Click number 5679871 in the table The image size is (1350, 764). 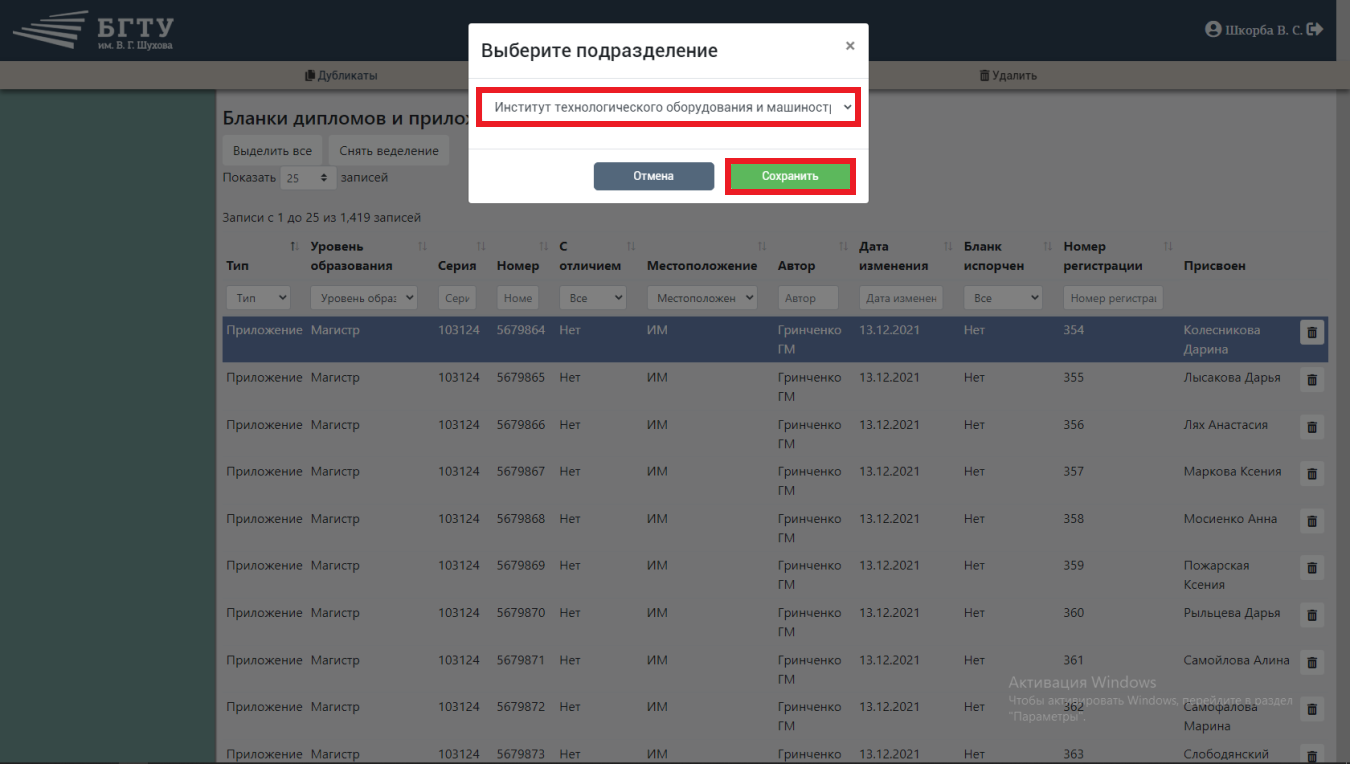520,659
